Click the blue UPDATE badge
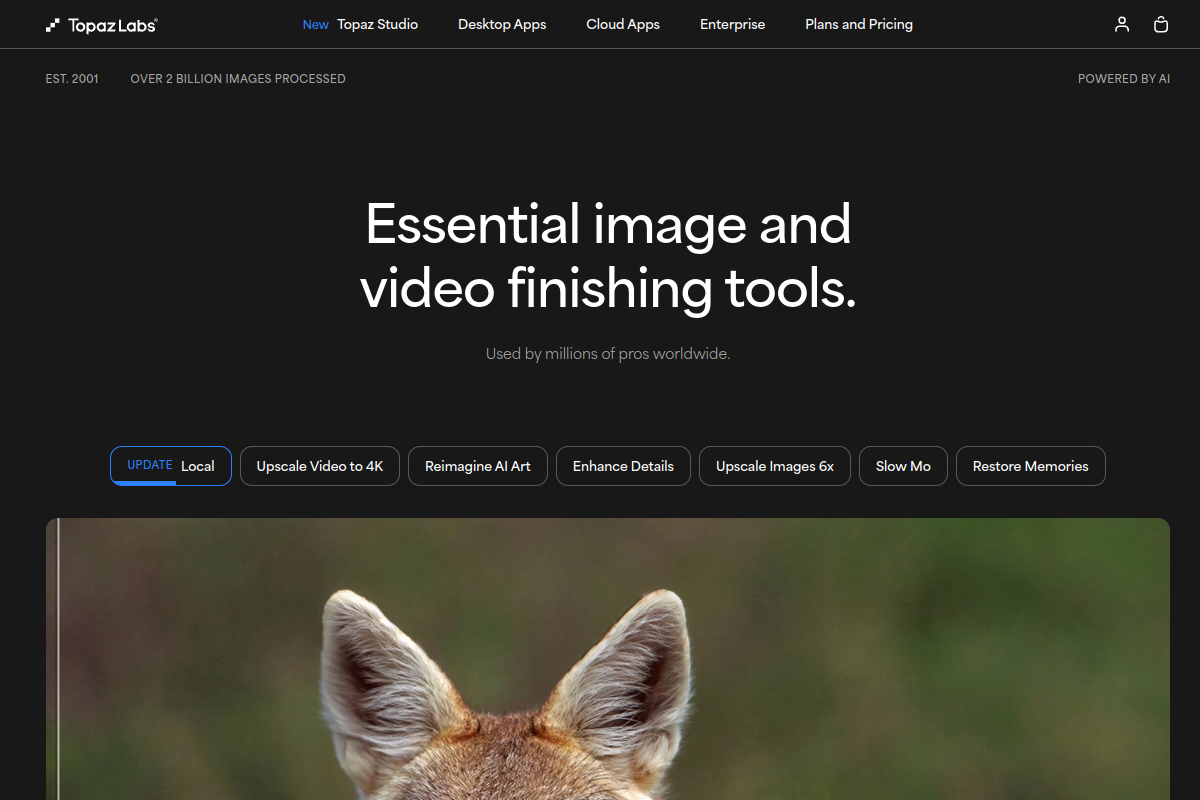Image resolution: width=1200 pixels, height=800 pixels. pos(150,465)
